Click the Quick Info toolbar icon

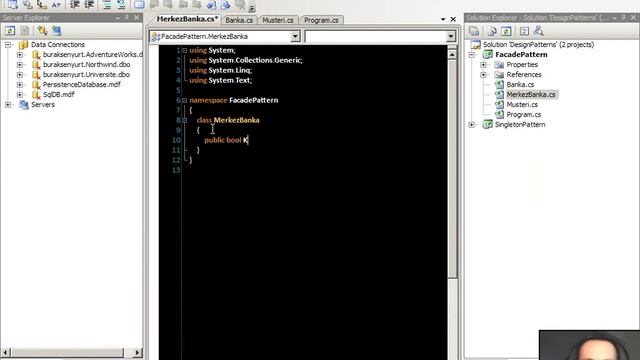pos(41,4)
